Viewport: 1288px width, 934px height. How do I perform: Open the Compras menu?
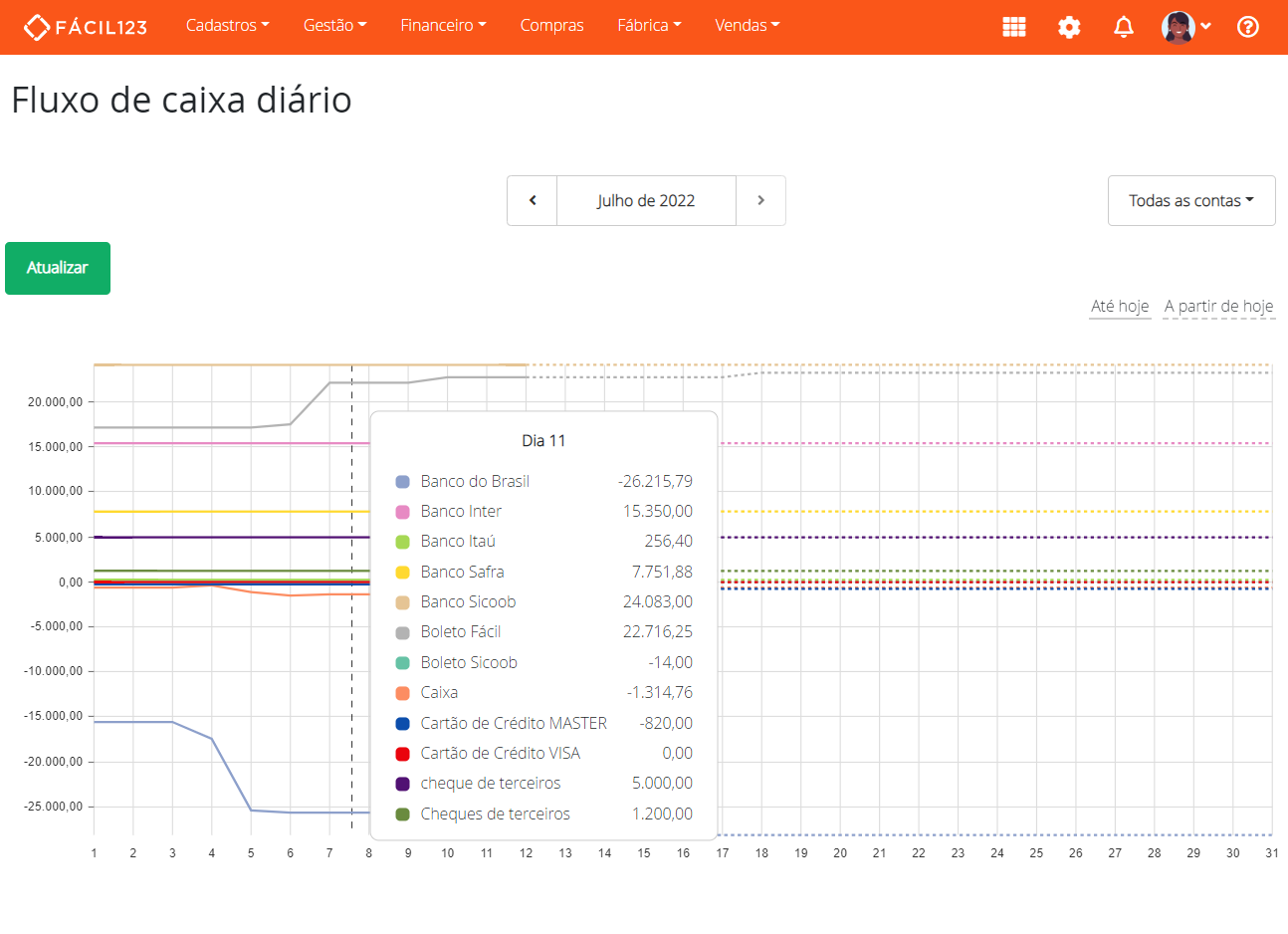click(551, 26)
